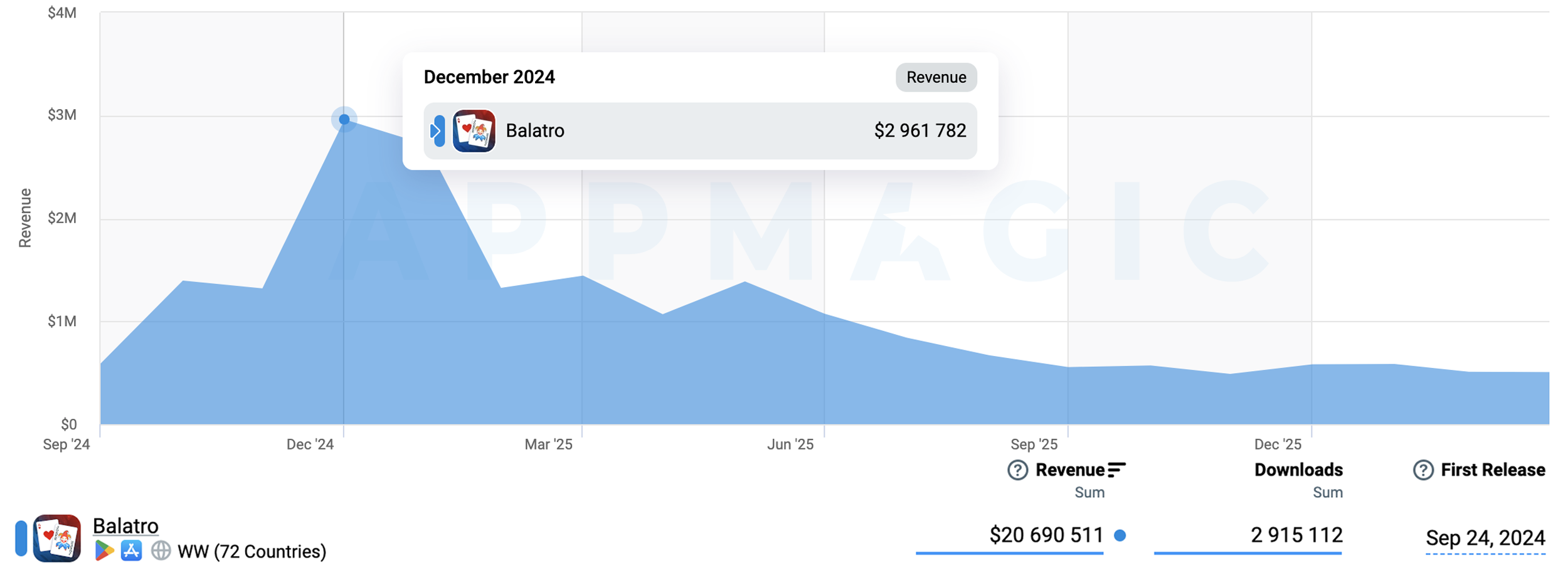Click the globe icon beside WW countries
Screen dimensions: 1568x568
[x=161, y=550]
